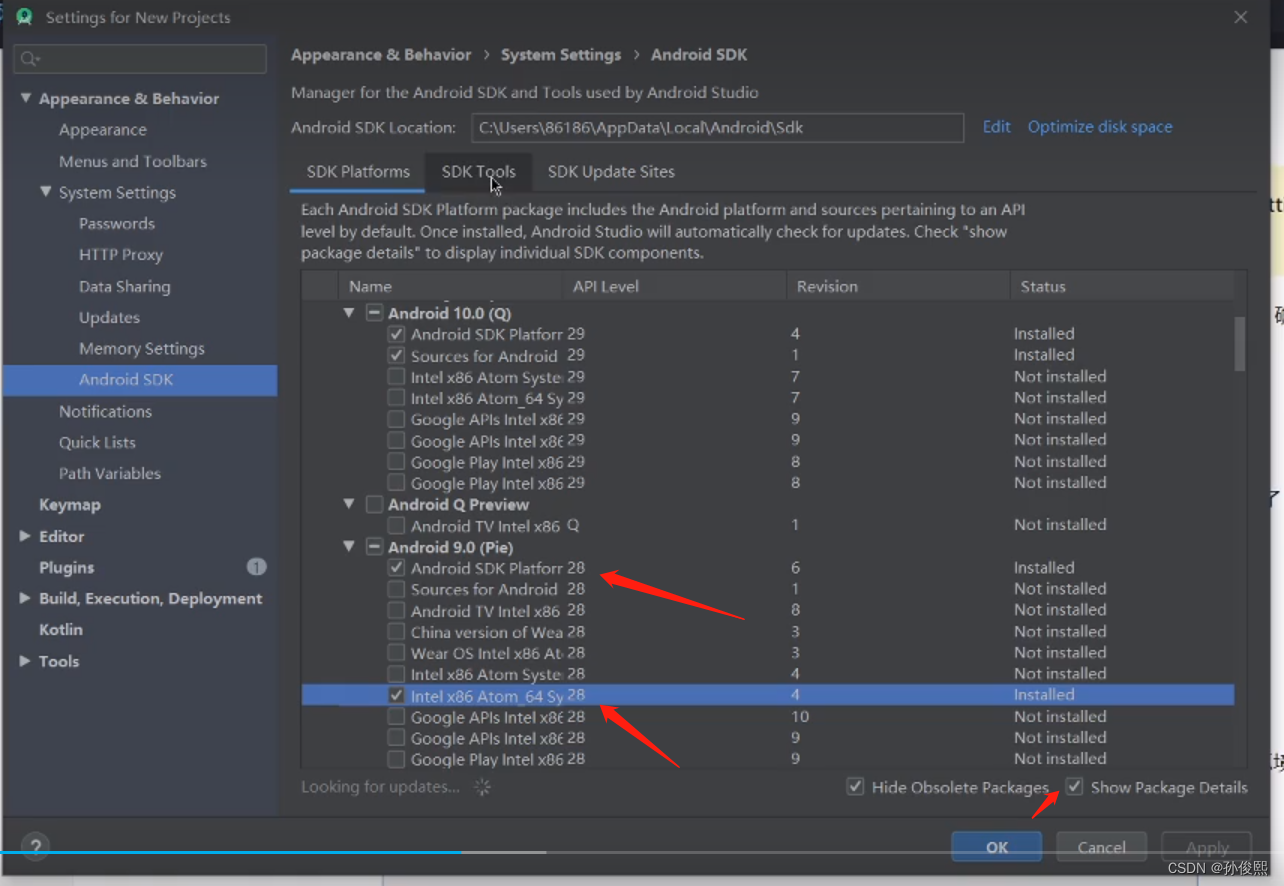Check China version of Wear 28 checkbox

pyautogui.click(x=396, y=632)
